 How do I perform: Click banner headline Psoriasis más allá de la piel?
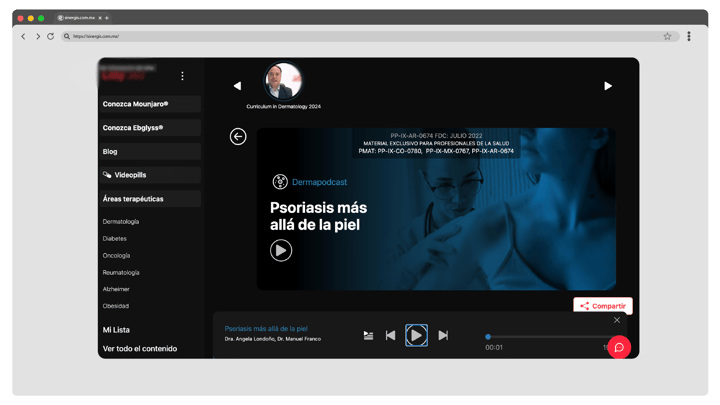click(318, 216)
